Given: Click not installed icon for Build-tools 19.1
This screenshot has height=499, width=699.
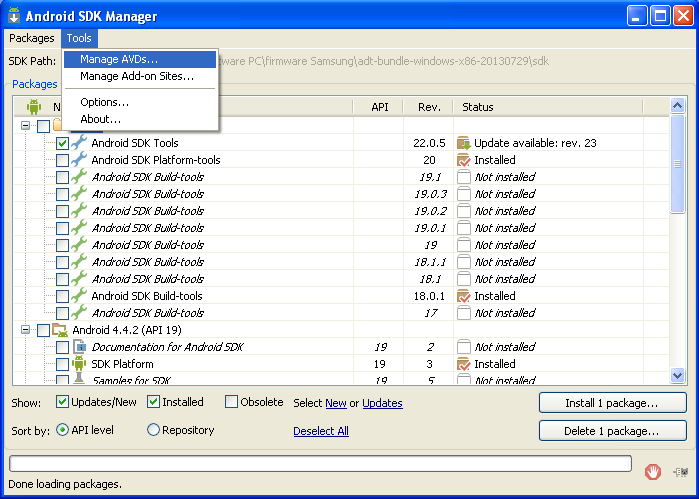Looking at the screenshot, I should point(464,177).
